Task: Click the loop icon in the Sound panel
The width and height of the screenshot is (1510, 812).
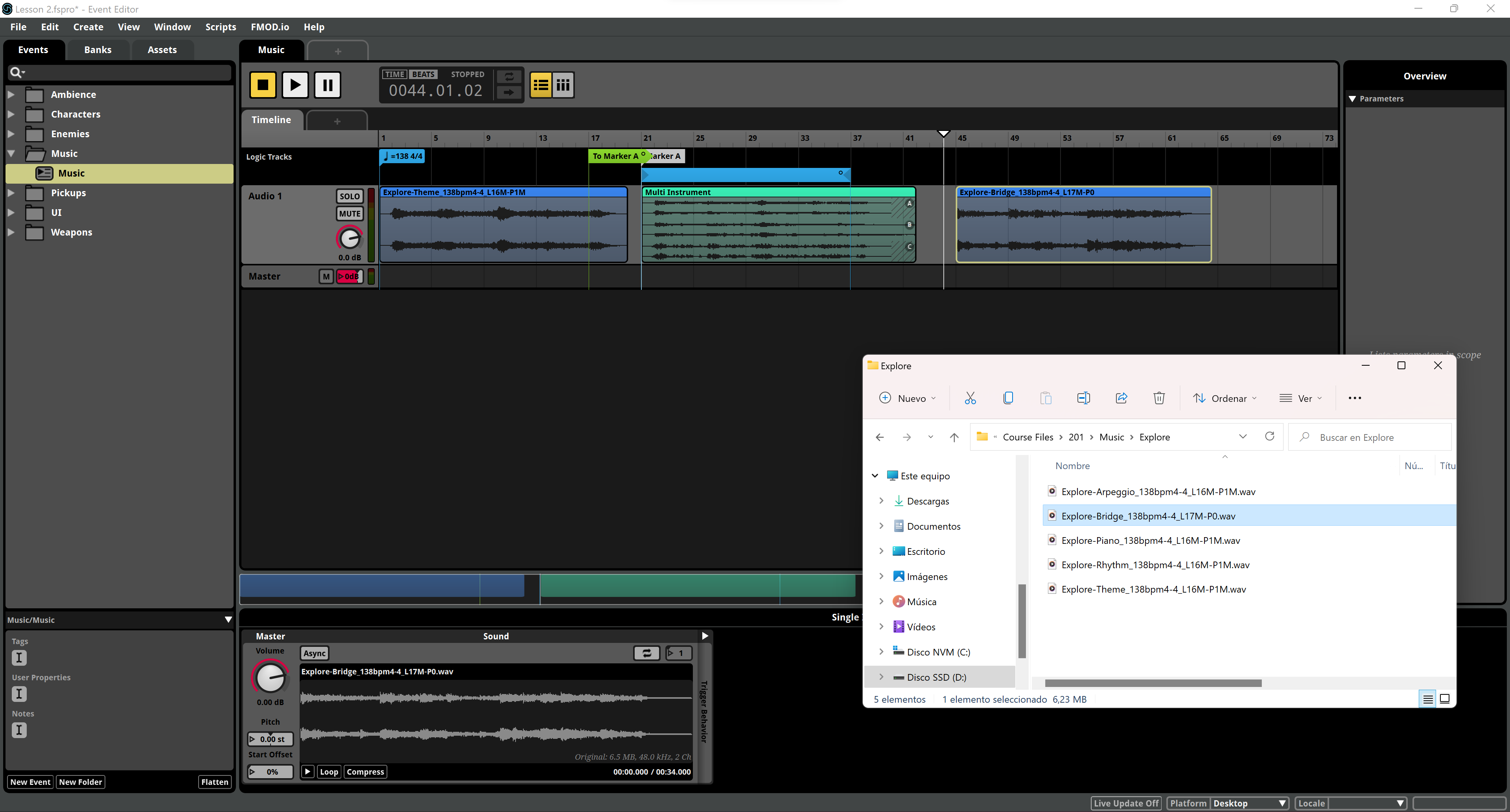Action: tap(646, 653)
